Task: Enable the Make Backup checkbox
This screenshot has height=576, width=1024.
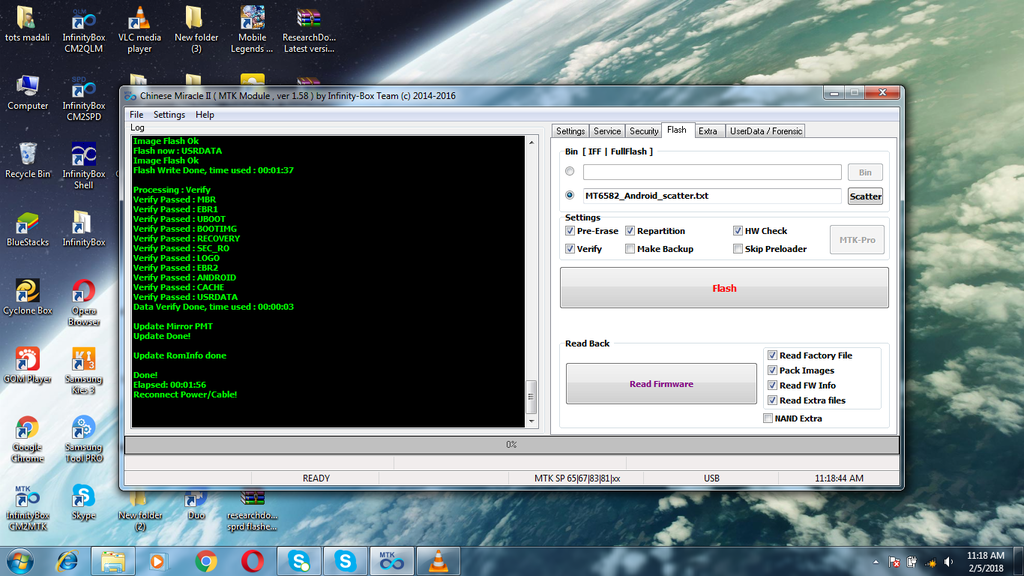Action: (x=630, y=249)
